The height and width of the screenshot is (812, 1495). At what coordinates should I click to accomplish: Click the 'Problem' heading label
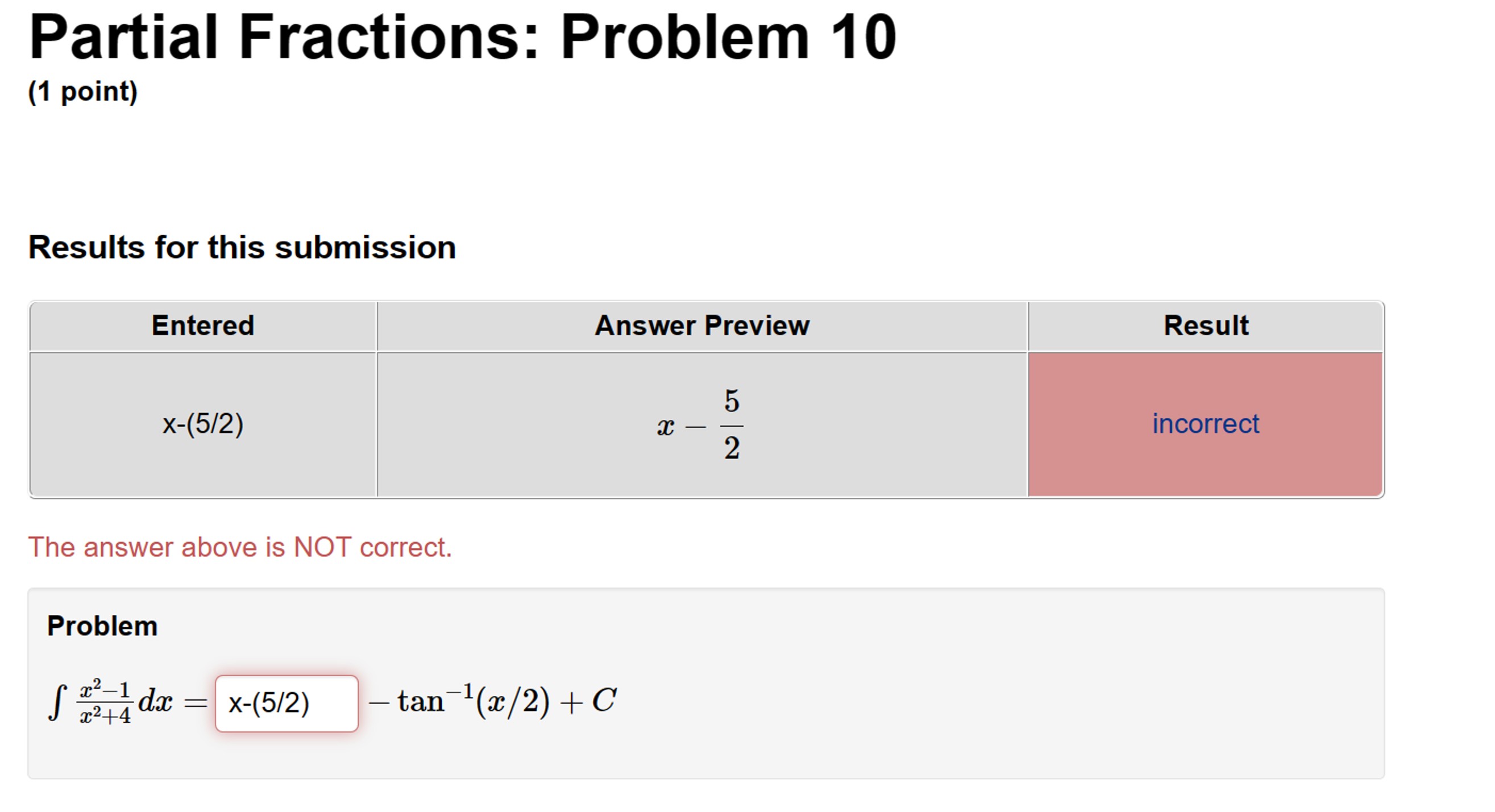point(102,625)
